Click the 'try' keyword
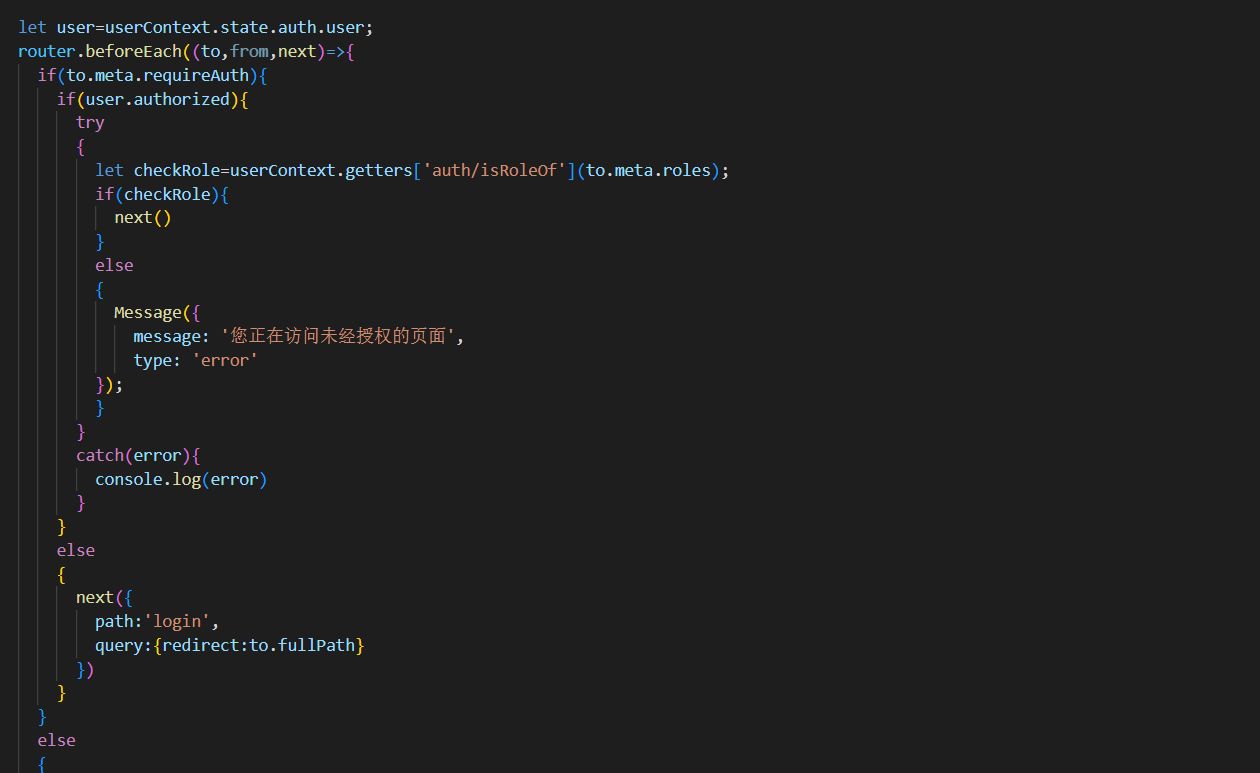Viewport: 1260px width, 773px height. (90, 122)
